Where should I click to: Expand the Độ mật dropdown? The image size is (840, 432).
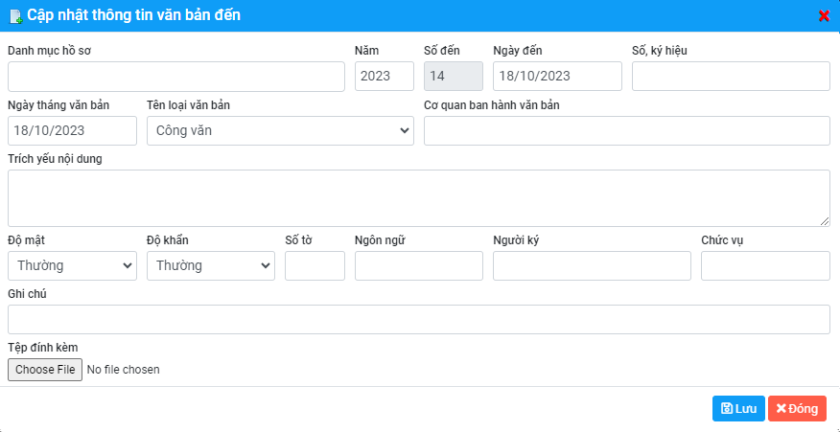[x=72, y=266]
